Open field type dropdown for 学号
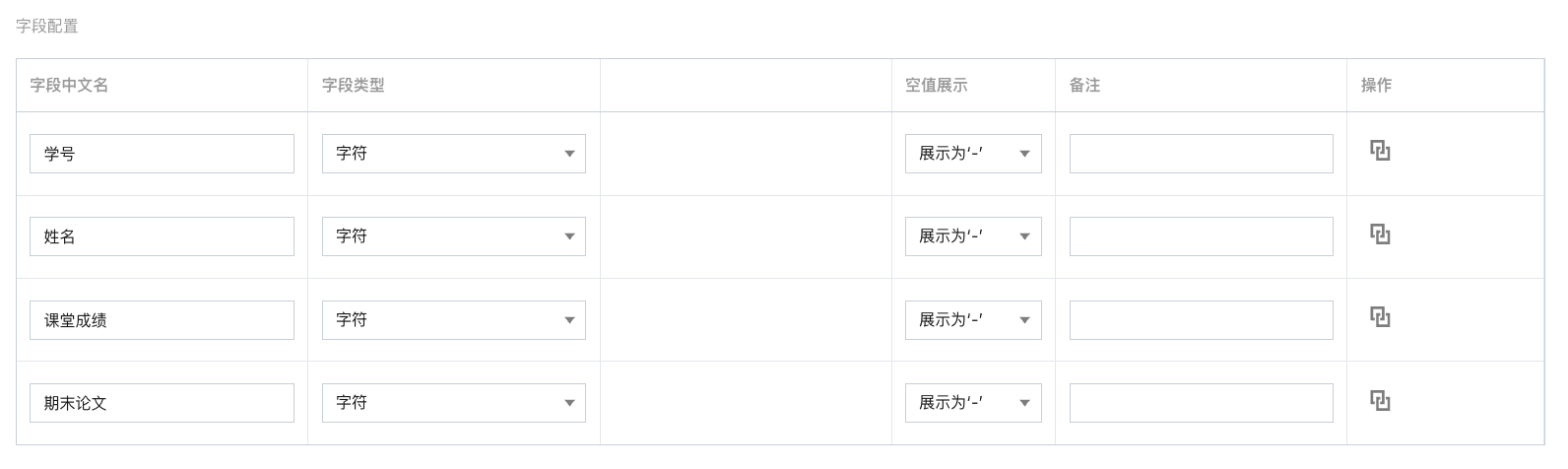The width and height of the screenshot is (1568, 469). (x=454, y=154)
